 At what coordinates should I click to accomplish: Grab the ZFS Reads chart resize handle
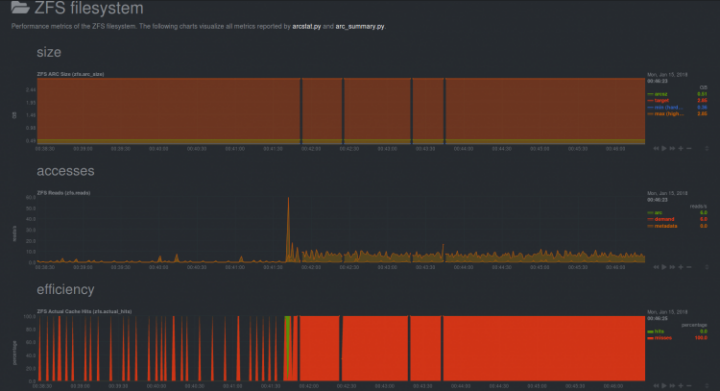(707, 267)
